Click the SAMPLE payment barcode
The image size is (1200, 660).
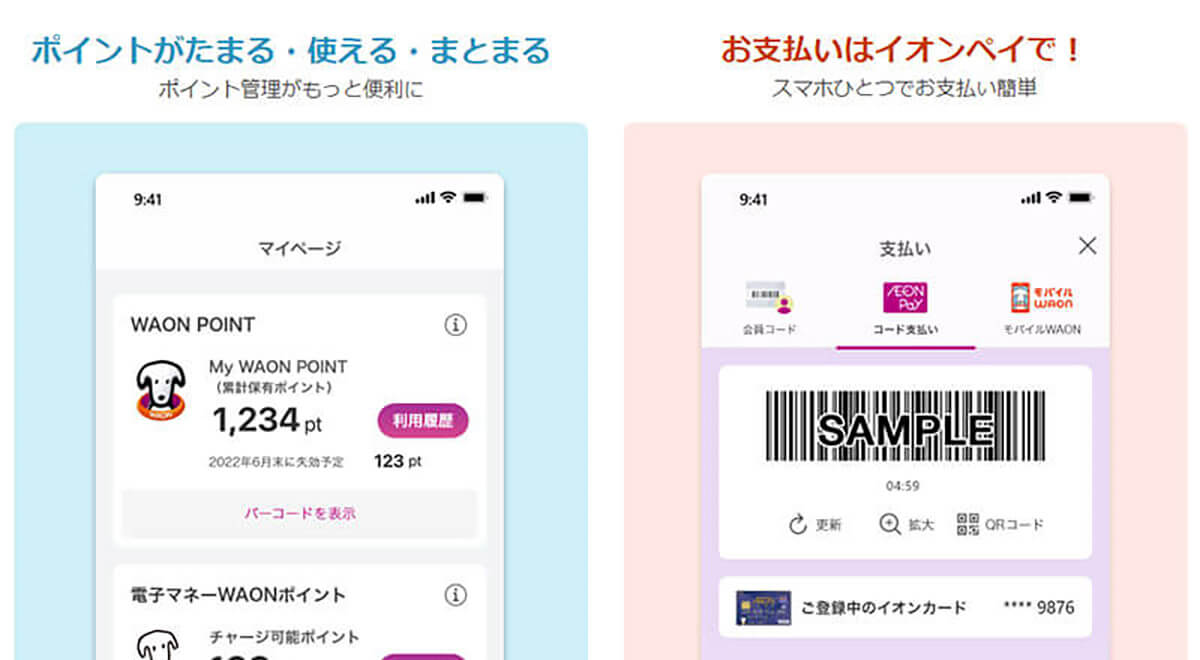905,427
